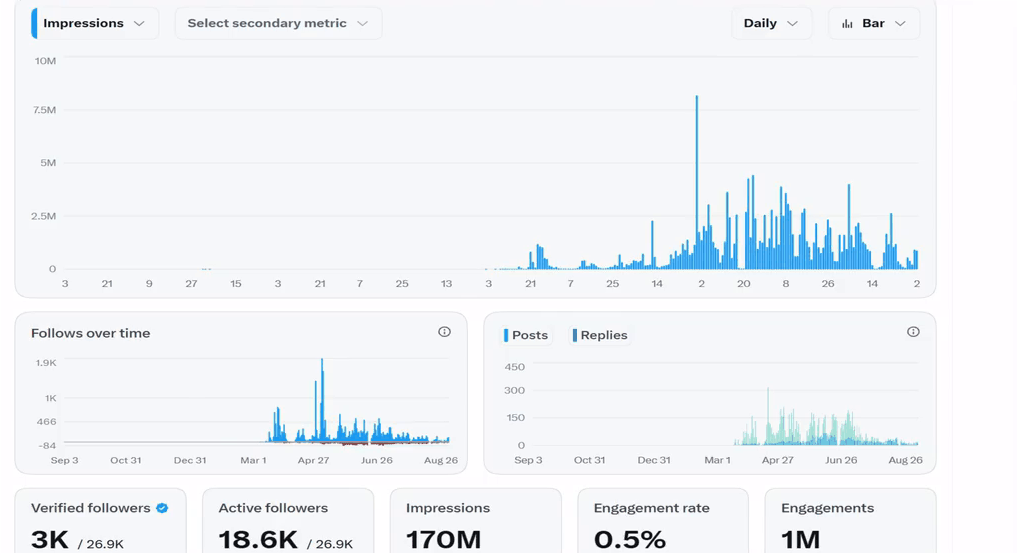Click the 10M y-axis label
The width and height of the screenshot is (1018, 553).
45,61
